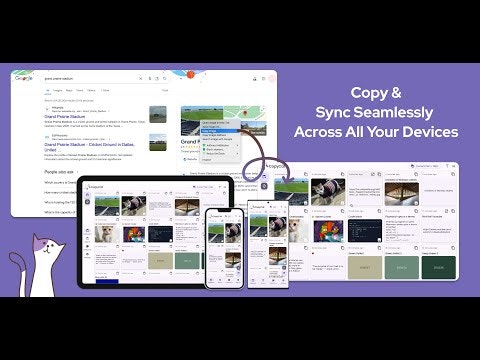Open the Grand Prairie Stadium Cricket Ground result

[89, 147]
